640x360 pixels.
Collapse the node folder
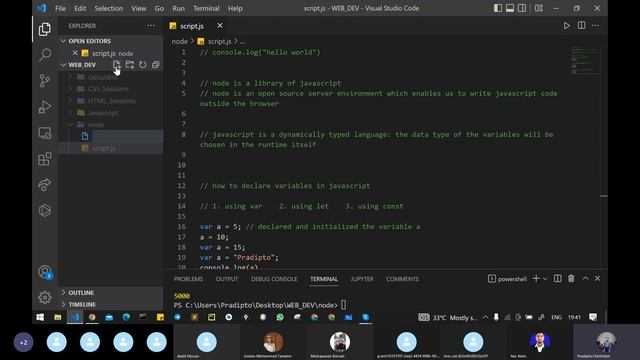111,124
